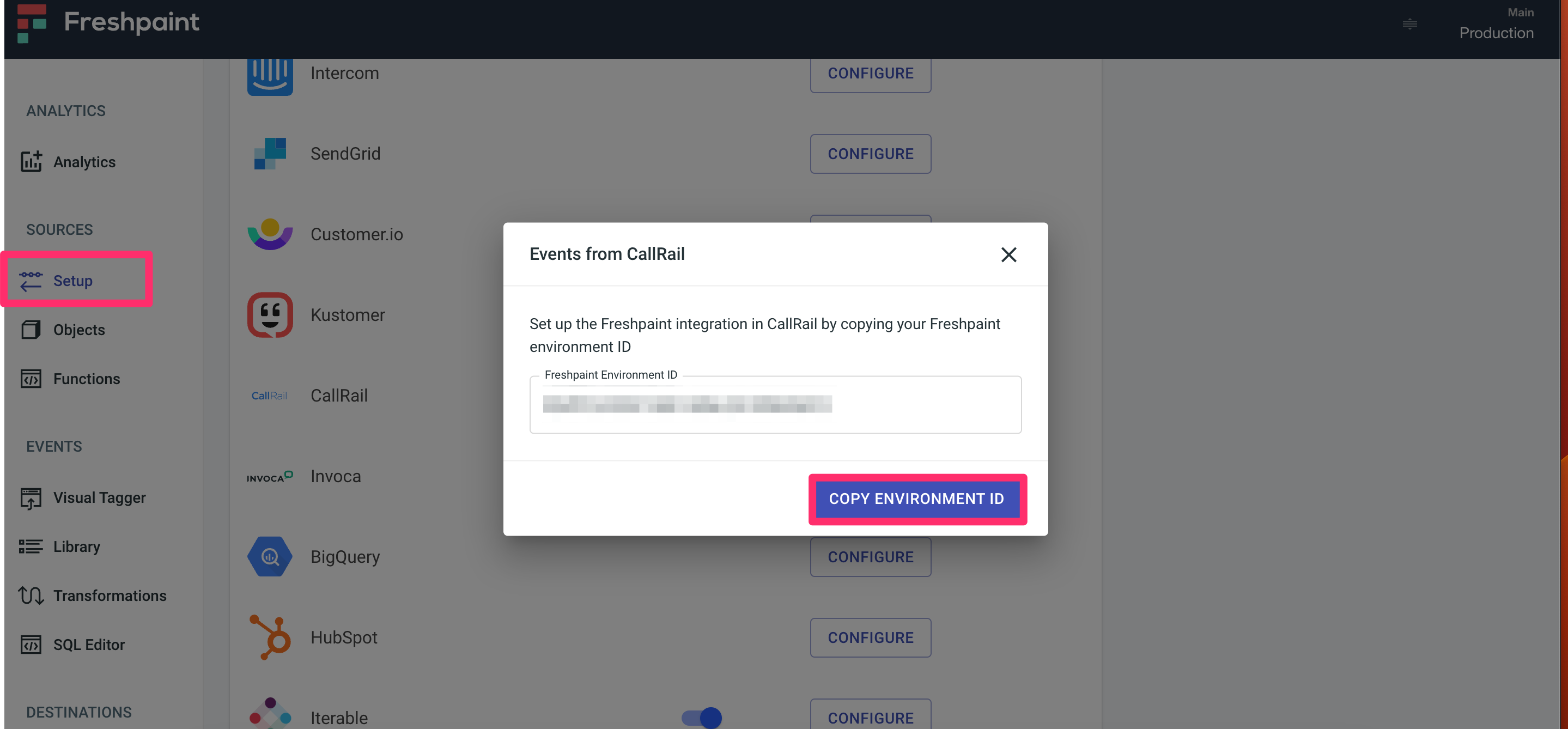Close the Events from CallRail dialog
Viewport: 1568px width, 729px height.
tap(1008, 254)
